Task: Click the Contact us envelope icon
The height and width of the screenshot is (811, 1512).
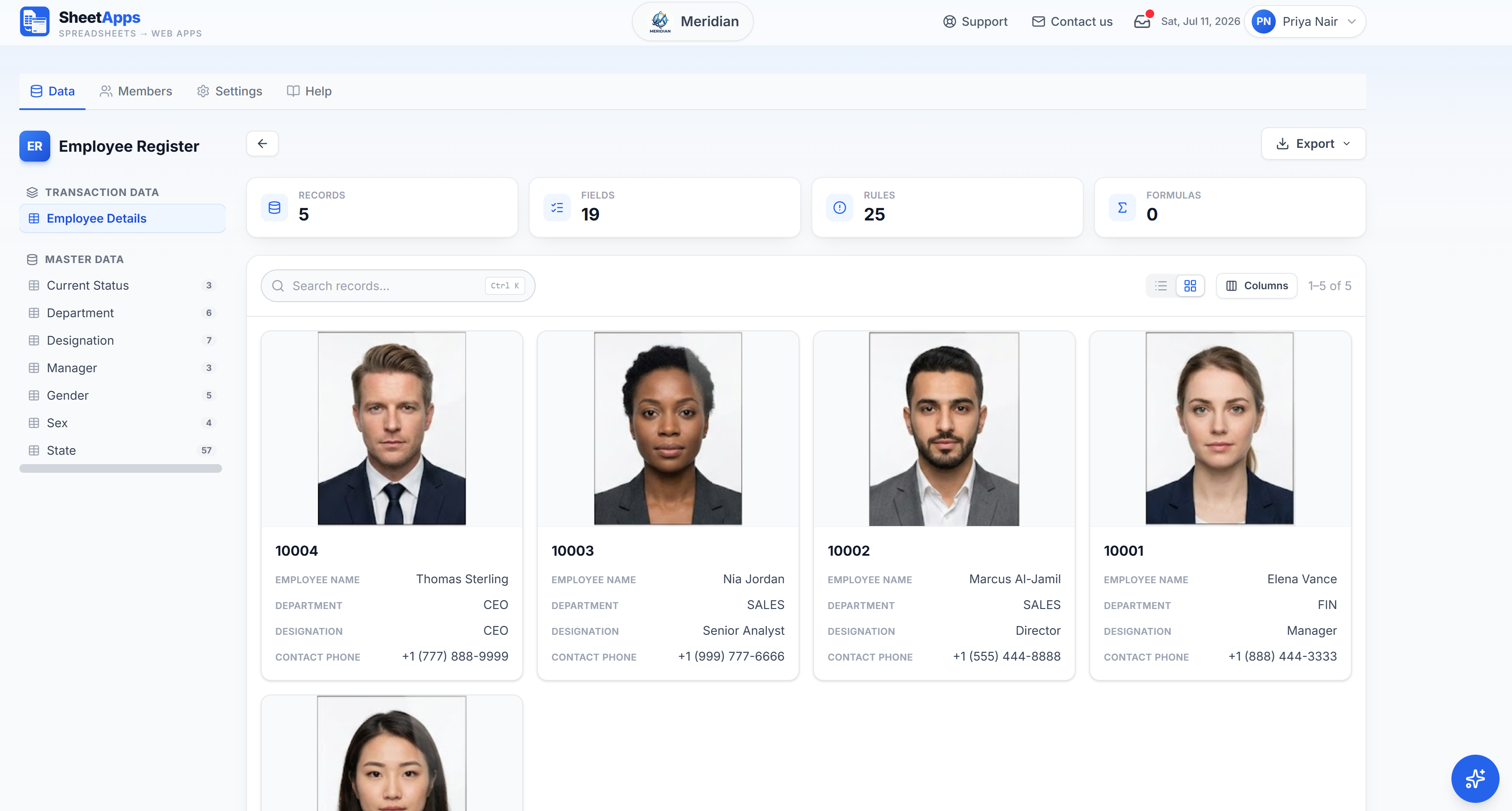Action: (1038, 22)
